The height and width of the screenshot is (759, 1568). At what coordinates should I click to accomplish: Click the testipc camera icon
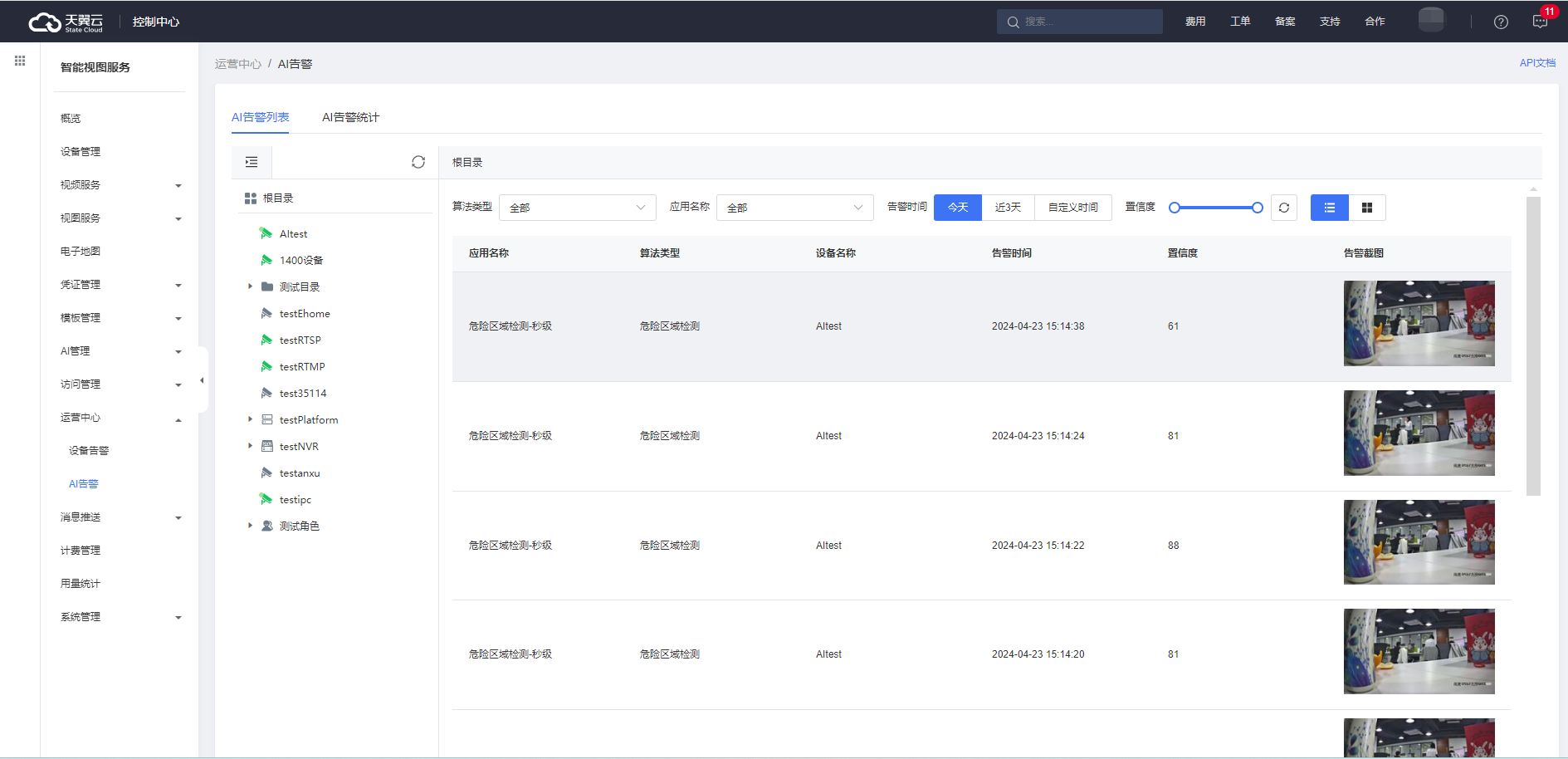266,499
